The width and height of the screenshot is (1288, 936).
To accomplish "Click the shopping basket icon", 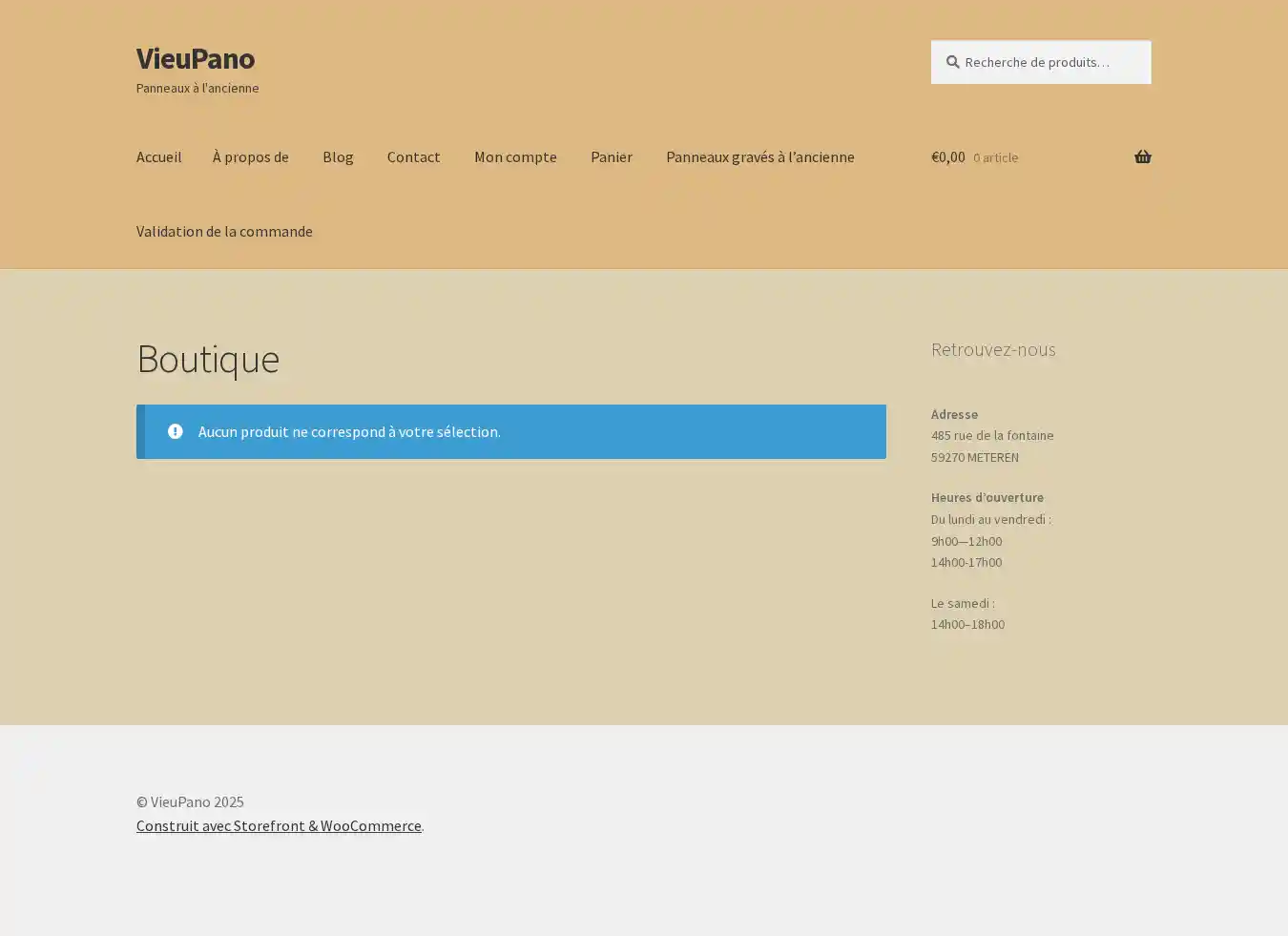I will tap(1142, 156).
